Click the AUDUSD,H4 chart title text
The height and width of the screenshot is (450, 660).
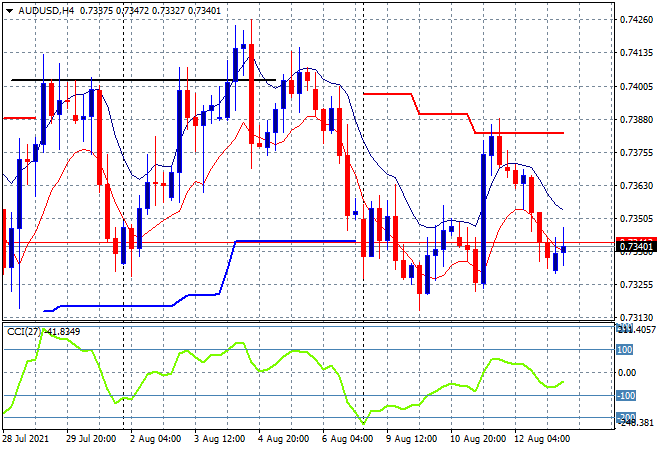click(x=46, y=11)
